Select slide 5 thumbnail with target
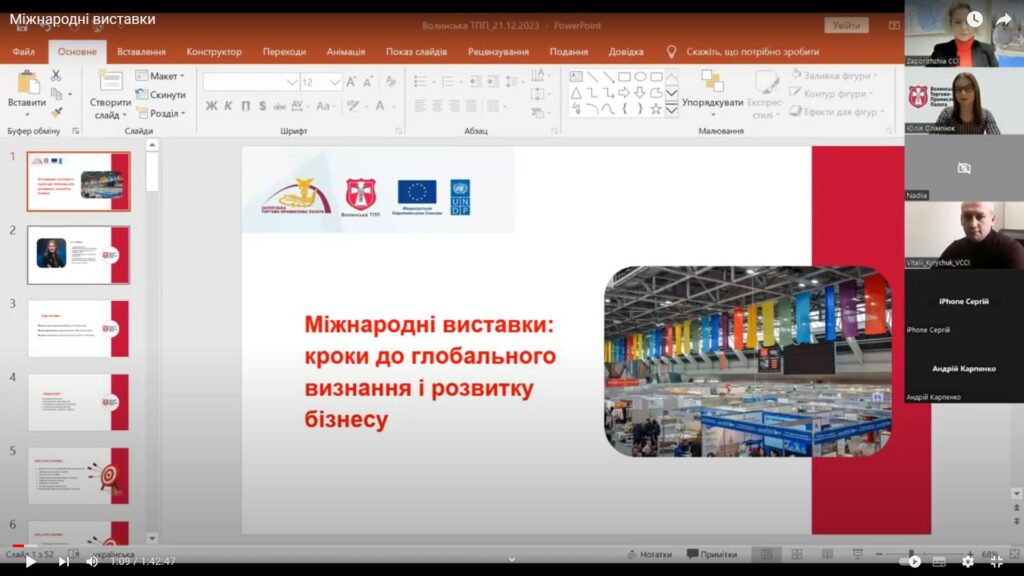The width and height of the screenshot is (1024, 576). coord(78,475)
